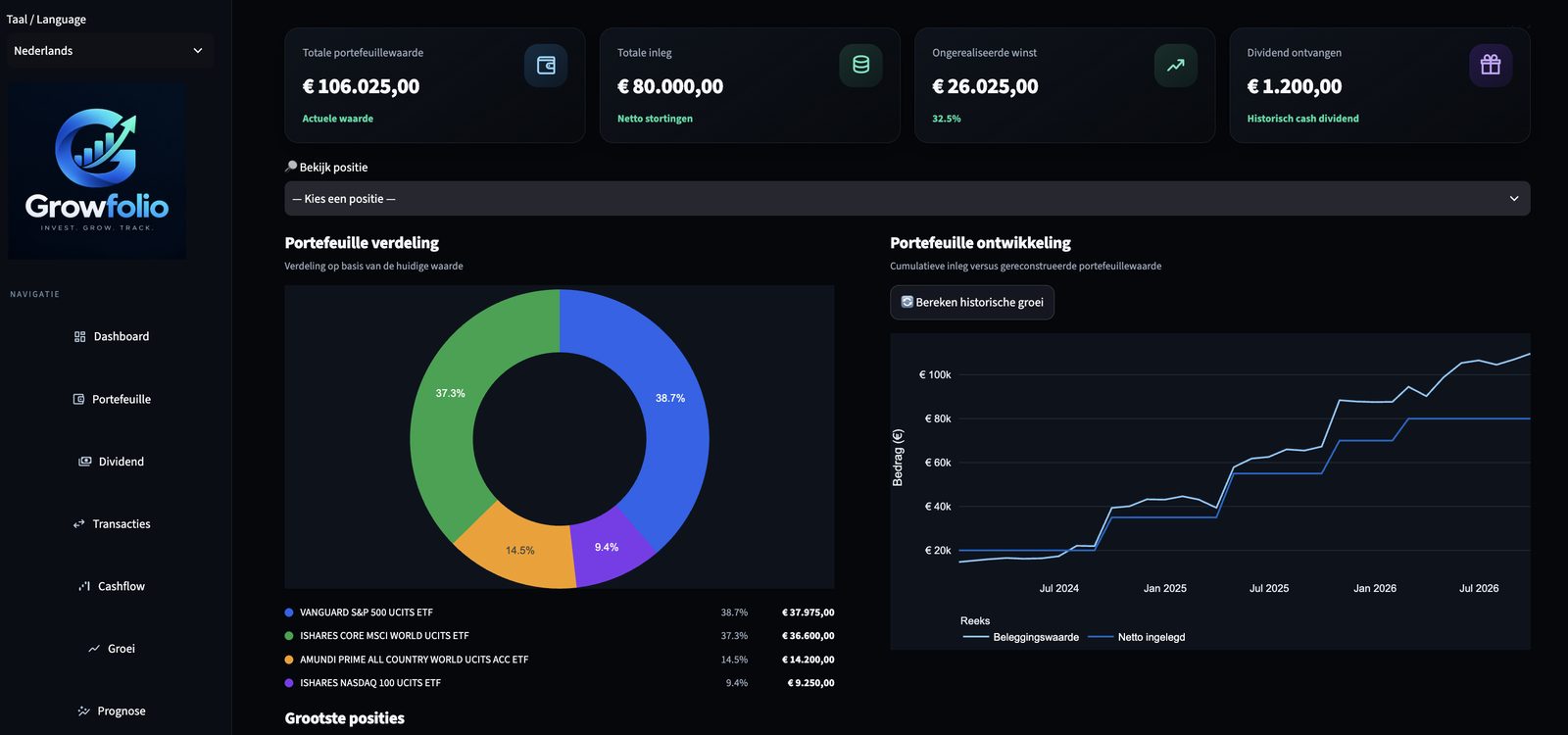Image resolution: width=1568 pixels, height=735 pixels.
Task: Click the Growfolio logo image
Action: point(97,171)
